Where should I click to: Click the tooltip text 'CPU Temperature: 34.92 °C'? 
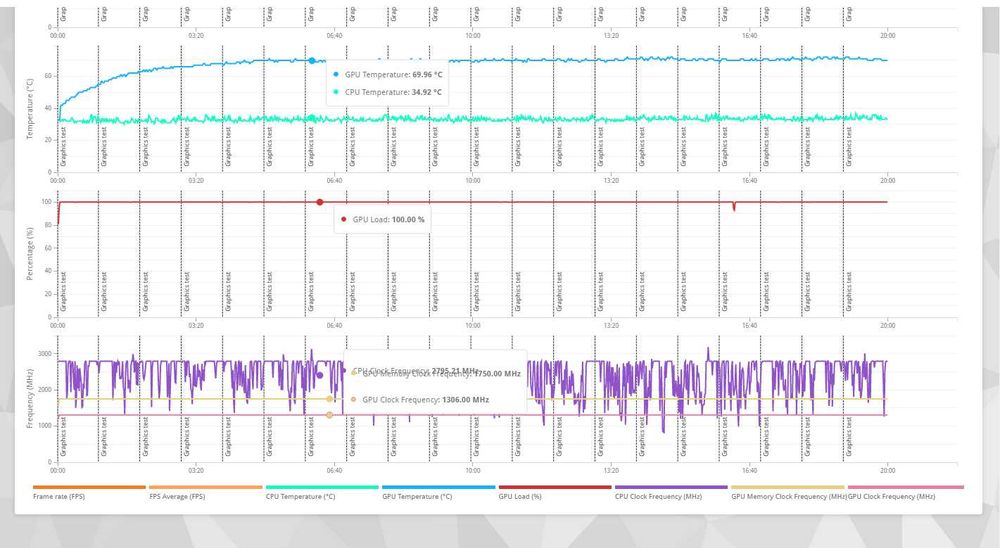(393, 93)
